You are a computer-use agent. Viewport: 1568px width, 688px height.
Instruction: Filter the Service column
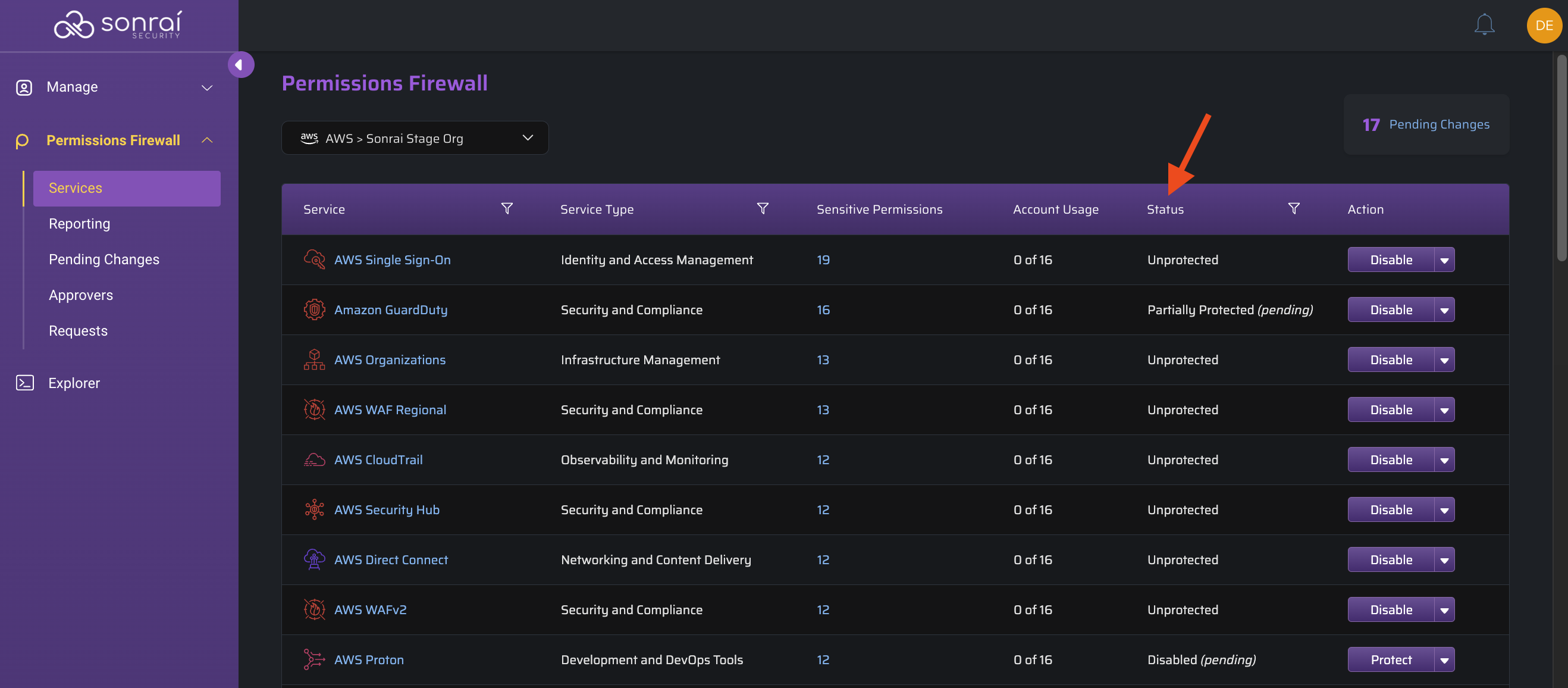click(506, 209)
